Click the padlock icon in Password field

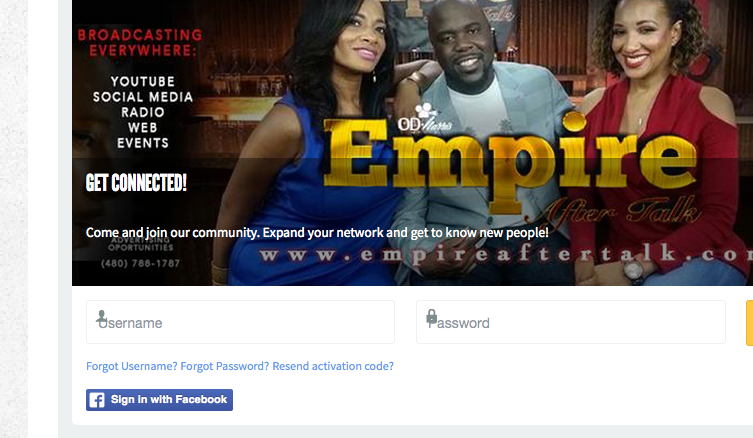[x=432, y=316]
